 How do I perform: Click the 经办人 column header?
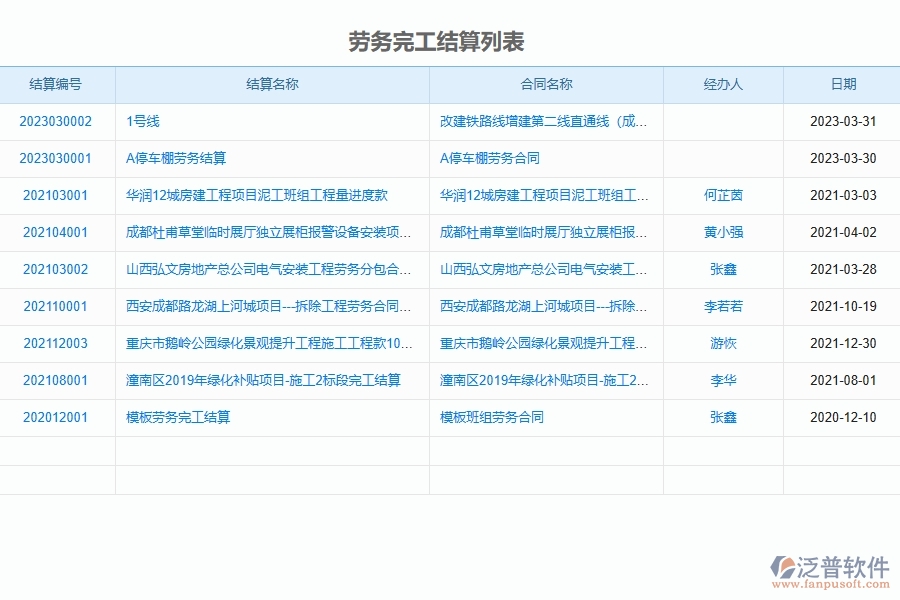tap(722, 85)
